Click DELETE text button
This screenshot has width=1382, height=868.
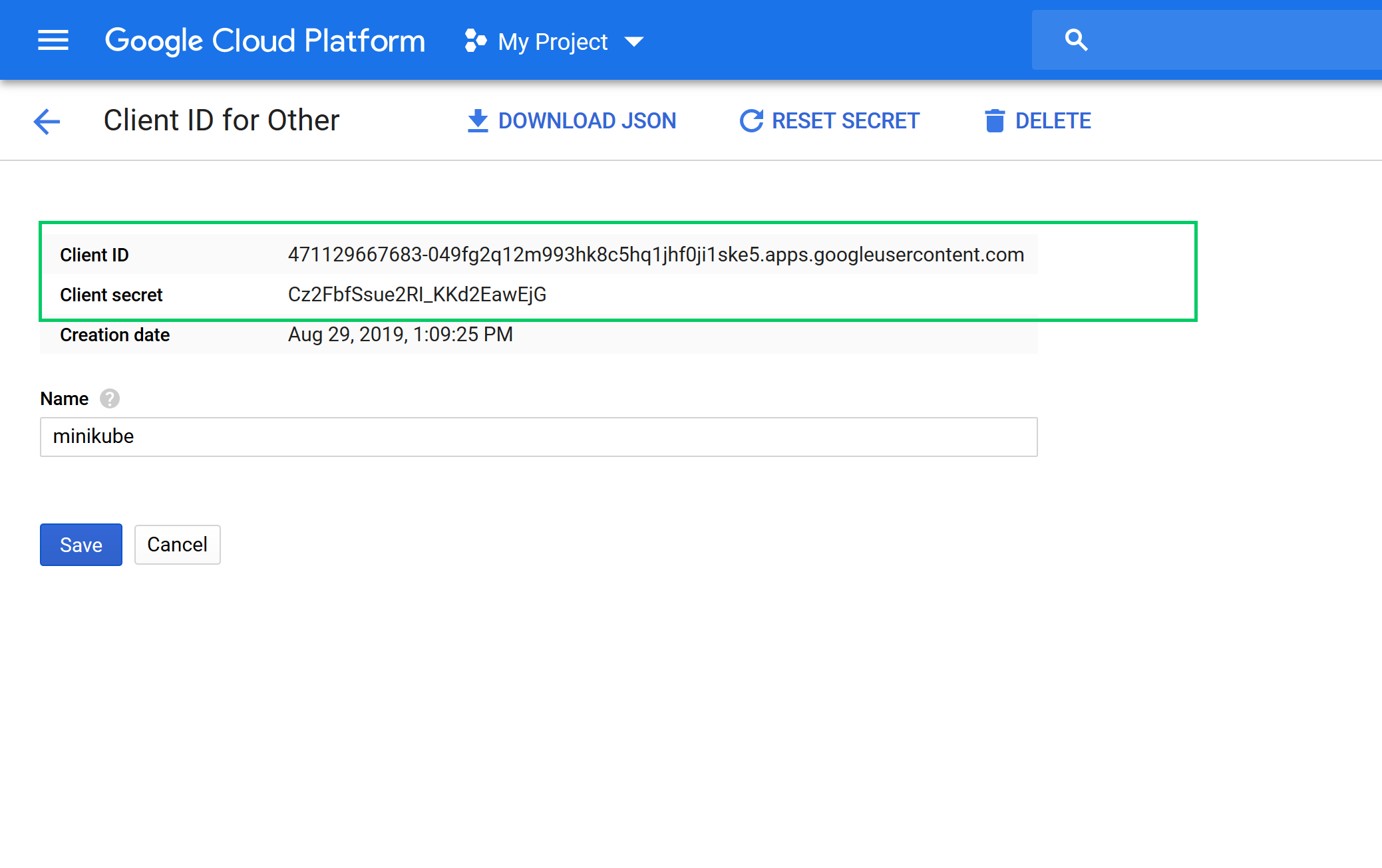point(1053,121)
